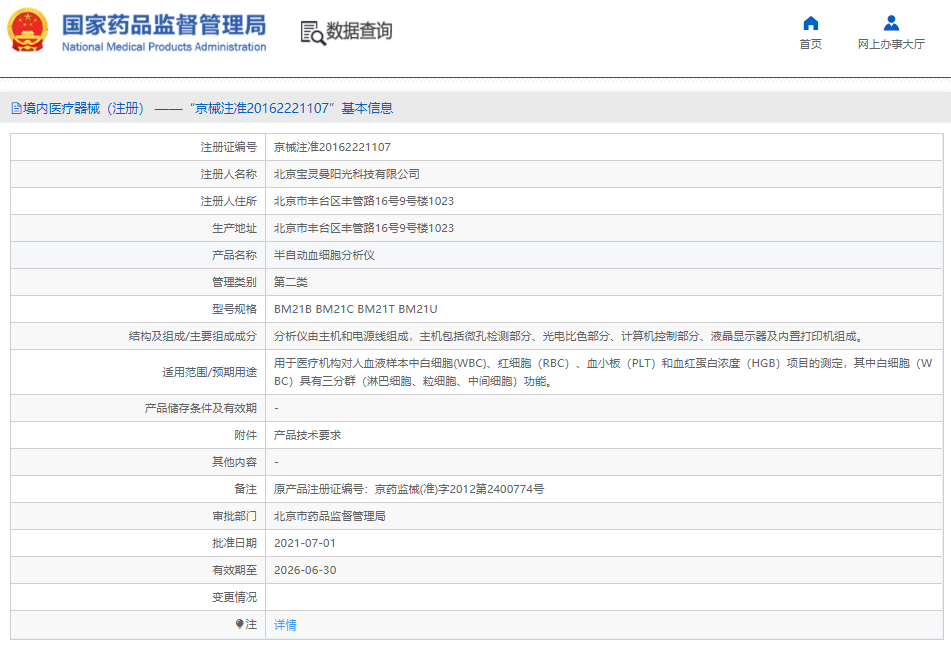The width and height of the screenshot is (951, 649).
Task: Open the 详情 link
Action: tap(285, 624)
